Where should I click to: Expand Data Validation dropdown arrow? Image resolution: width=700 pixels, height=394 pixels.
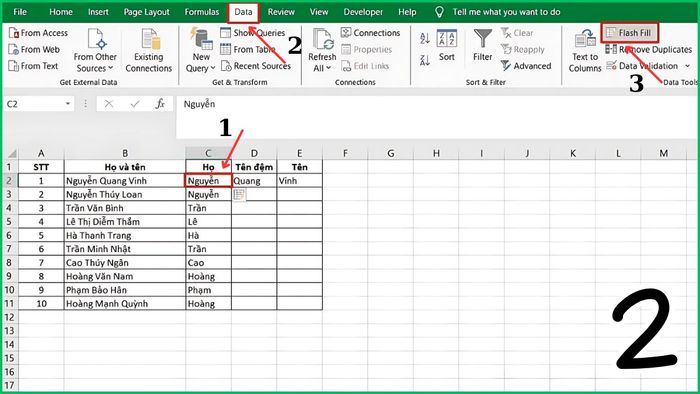(688, 66)
